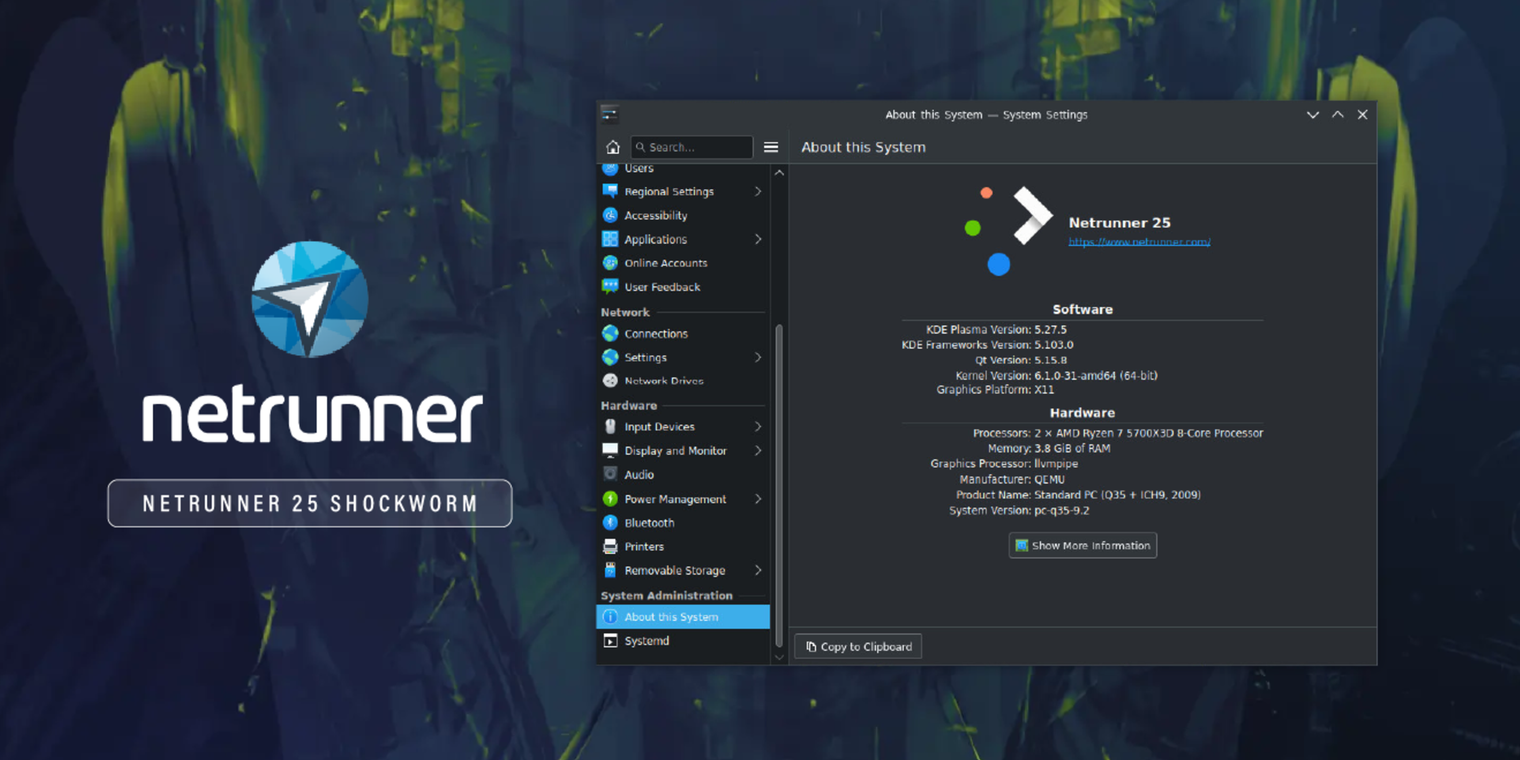Expand the Applications settings section
1520x760 pixels.
point(656,239)
